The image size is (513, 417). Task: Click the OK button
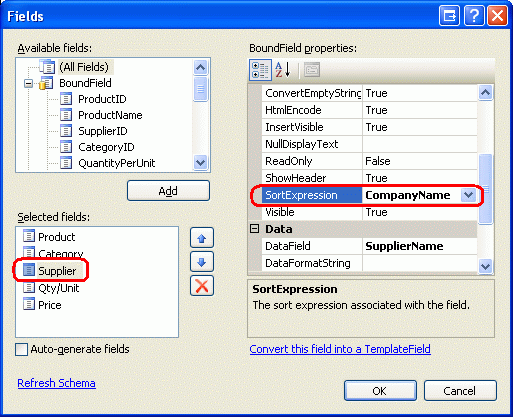(380, 391)
